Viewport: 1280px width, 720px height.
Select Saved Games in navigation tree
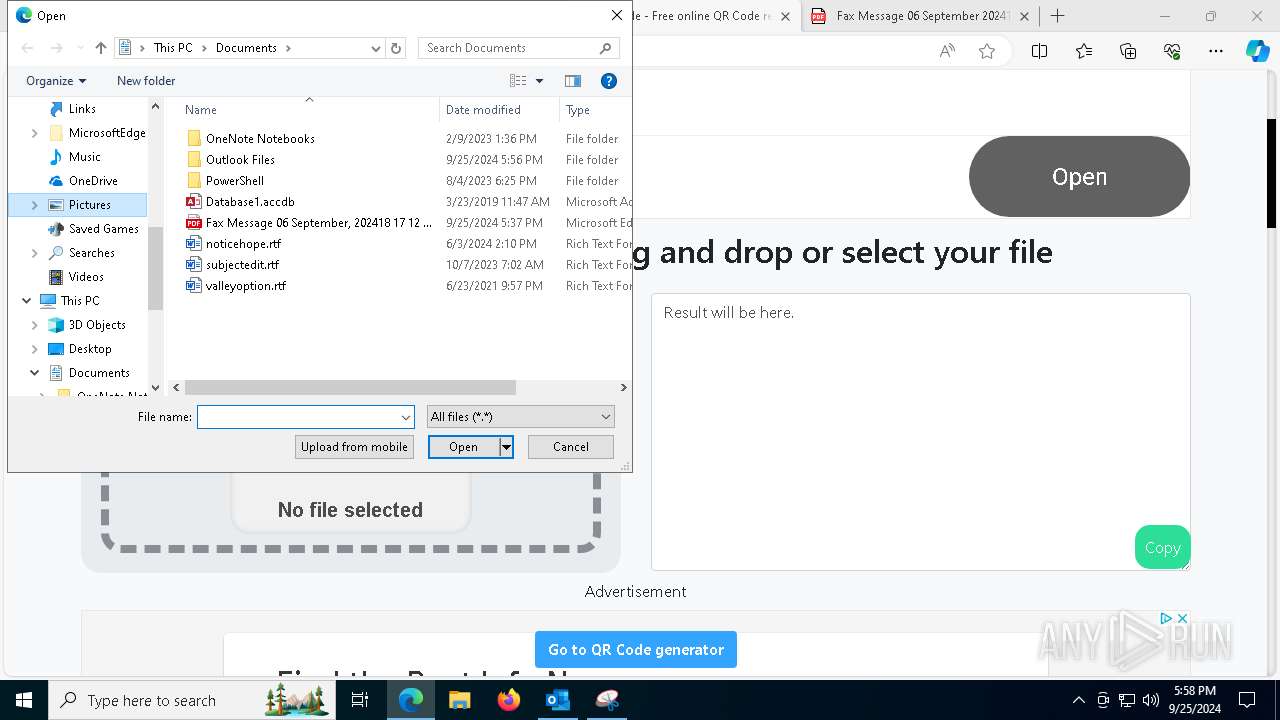point(103,229)
